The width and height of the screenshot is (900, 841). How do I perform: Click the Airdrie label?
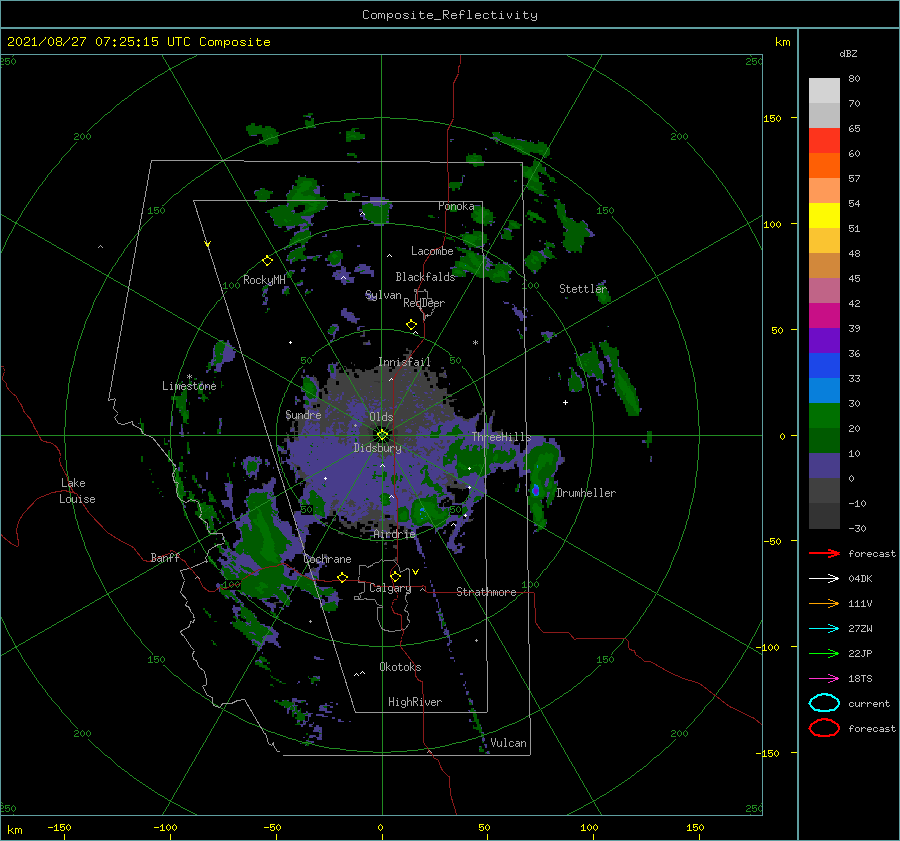394,534
